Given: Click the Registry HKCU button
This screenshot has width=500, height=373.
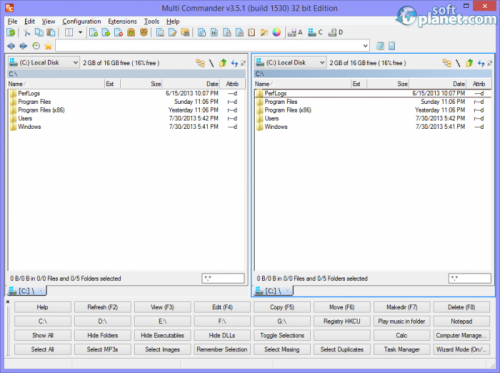Looking at the screenshot, I should [x=342, y=321].
